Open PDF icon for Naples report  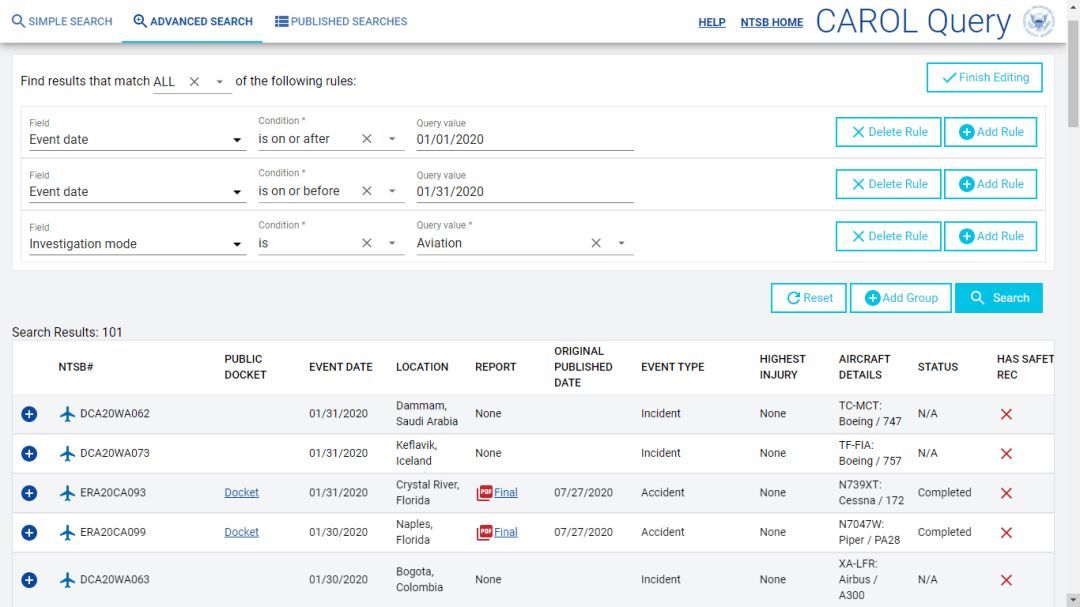click(485, 532)
